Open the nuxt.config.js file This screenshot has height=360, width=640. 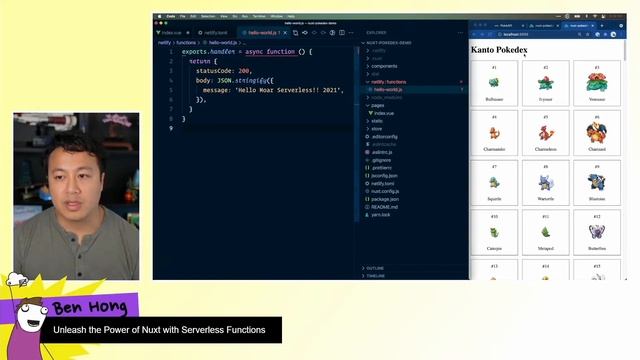(x=382, y=191)
